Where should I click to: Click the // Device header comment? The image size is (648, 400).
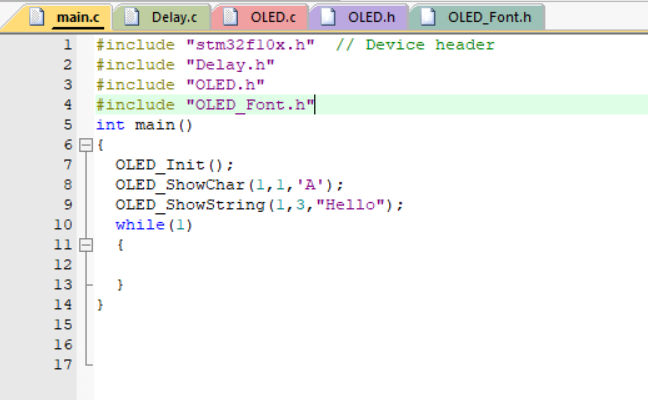coord(415,45)
